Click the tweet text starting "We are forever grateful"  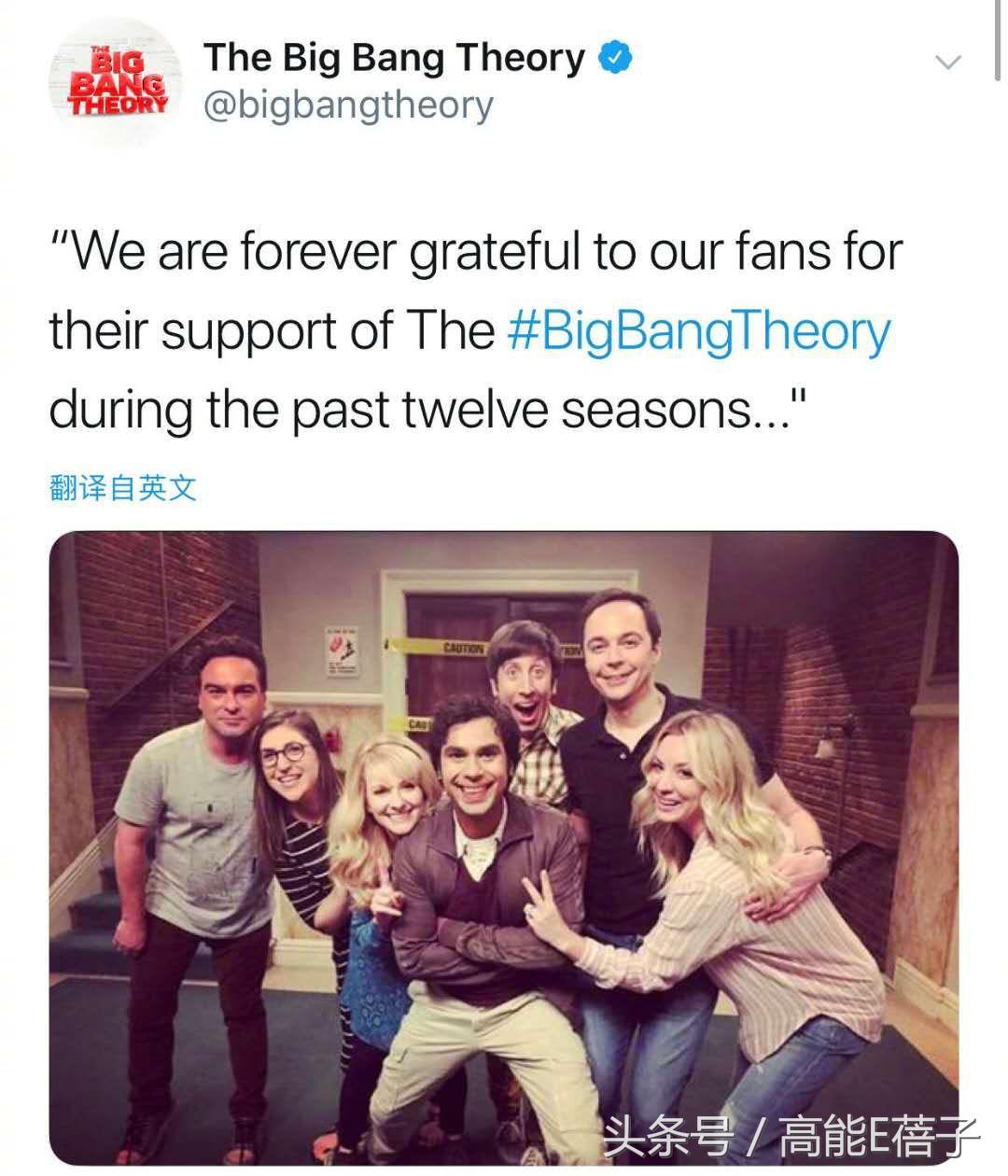476,331
